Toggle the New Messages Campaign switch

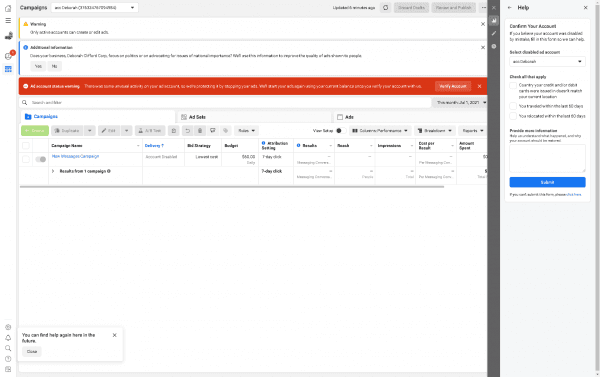tap(40, 159)
